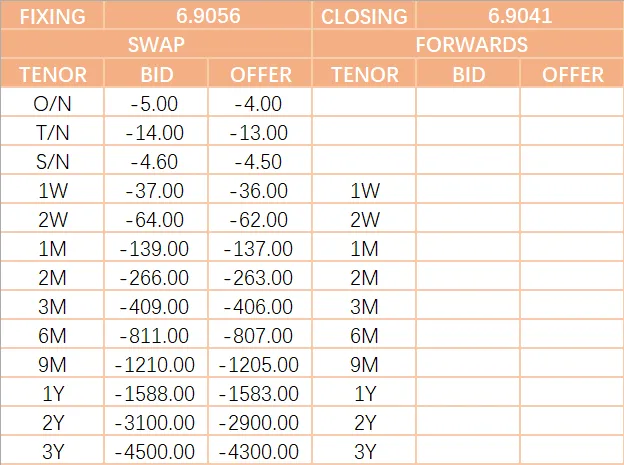The height and width of the screenshot is (465, 624).
Task: Select the O/N swap bid -5.00
Action: [156, 103]
